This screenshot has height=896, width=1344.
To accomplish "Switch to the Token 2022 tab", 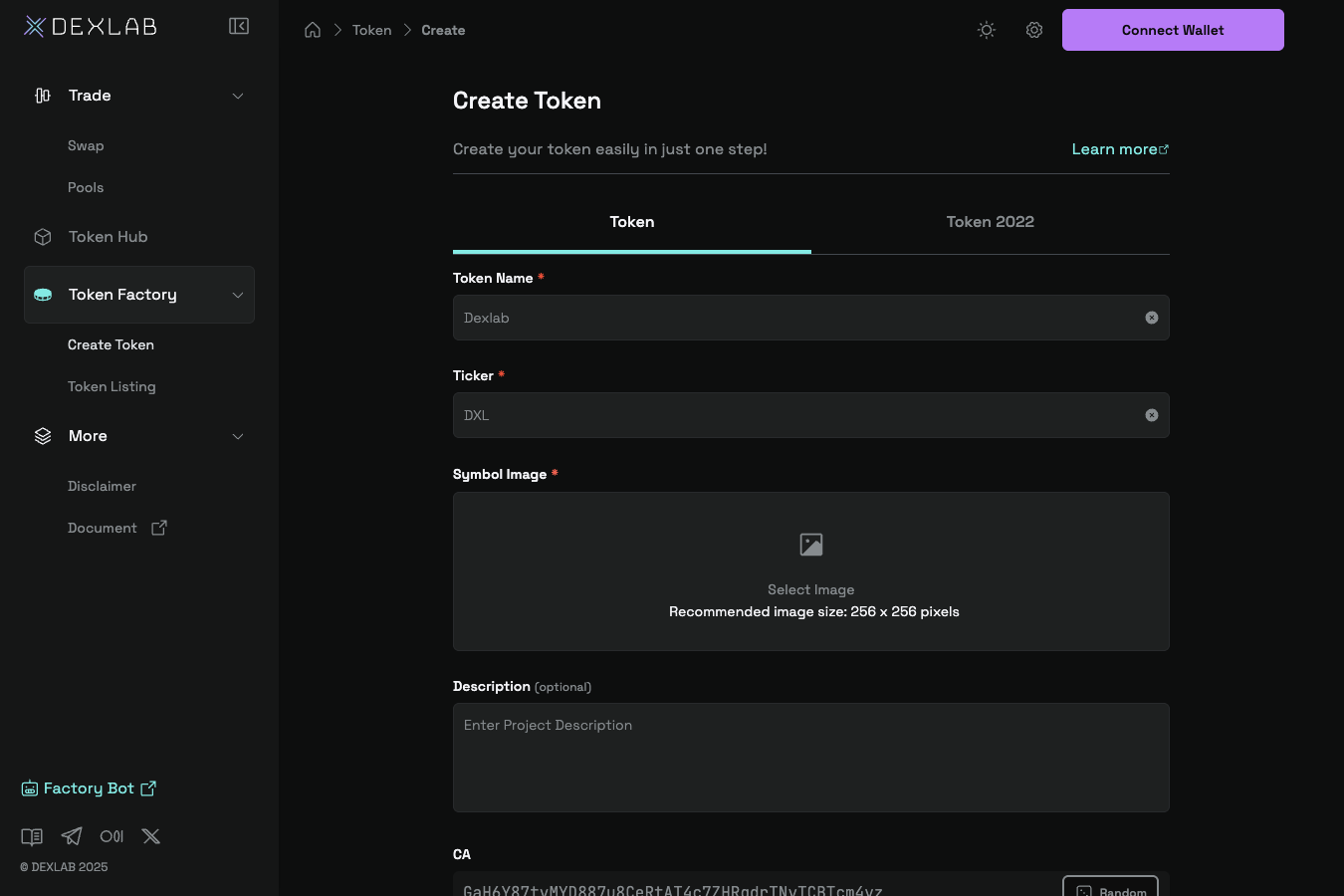I will click(990, 222).
